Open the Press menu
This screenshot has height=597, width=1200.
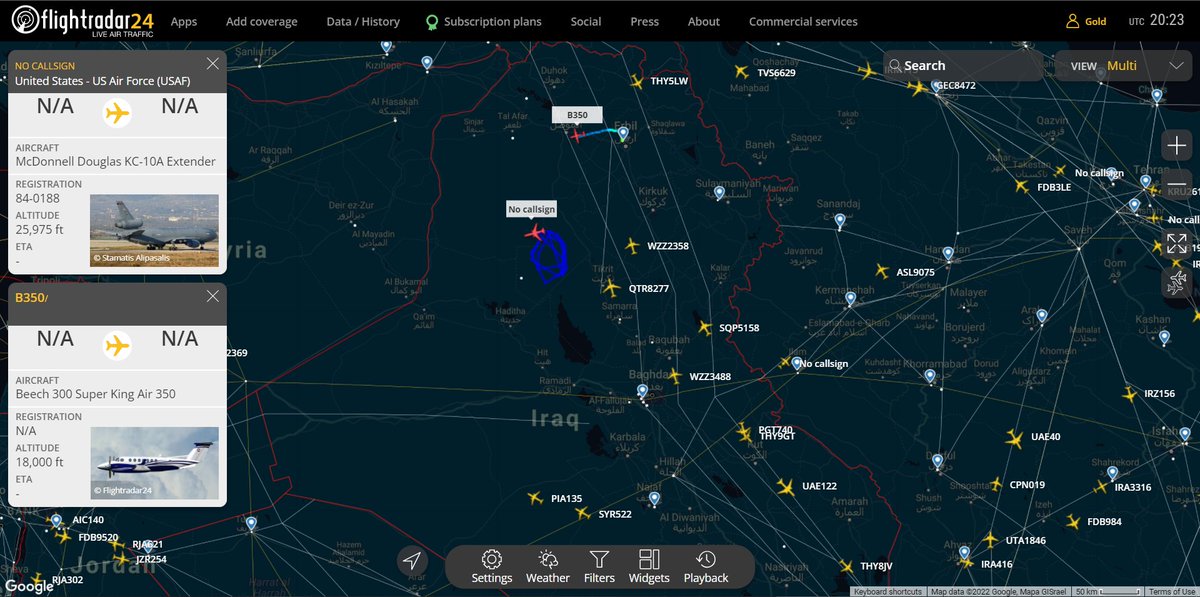645,21
